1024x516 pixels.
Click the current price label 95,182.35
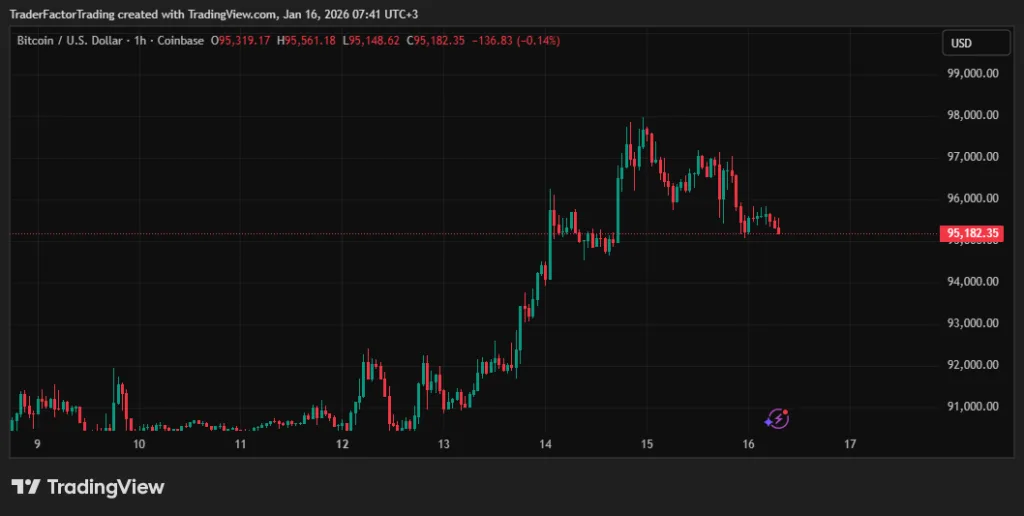coord(972,234)
